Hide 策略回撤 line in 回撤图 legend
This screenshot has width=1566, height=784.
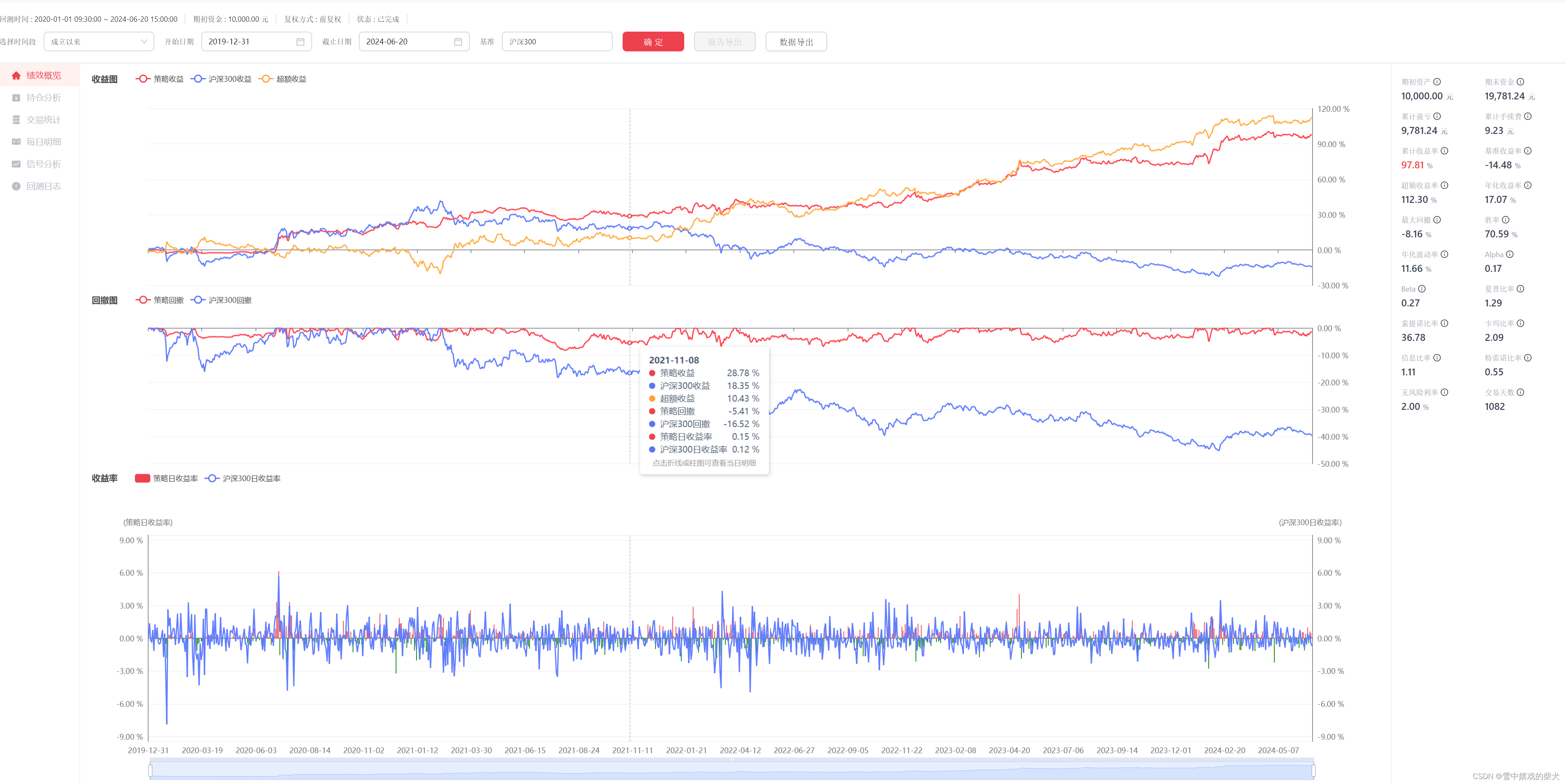(160, 300)
